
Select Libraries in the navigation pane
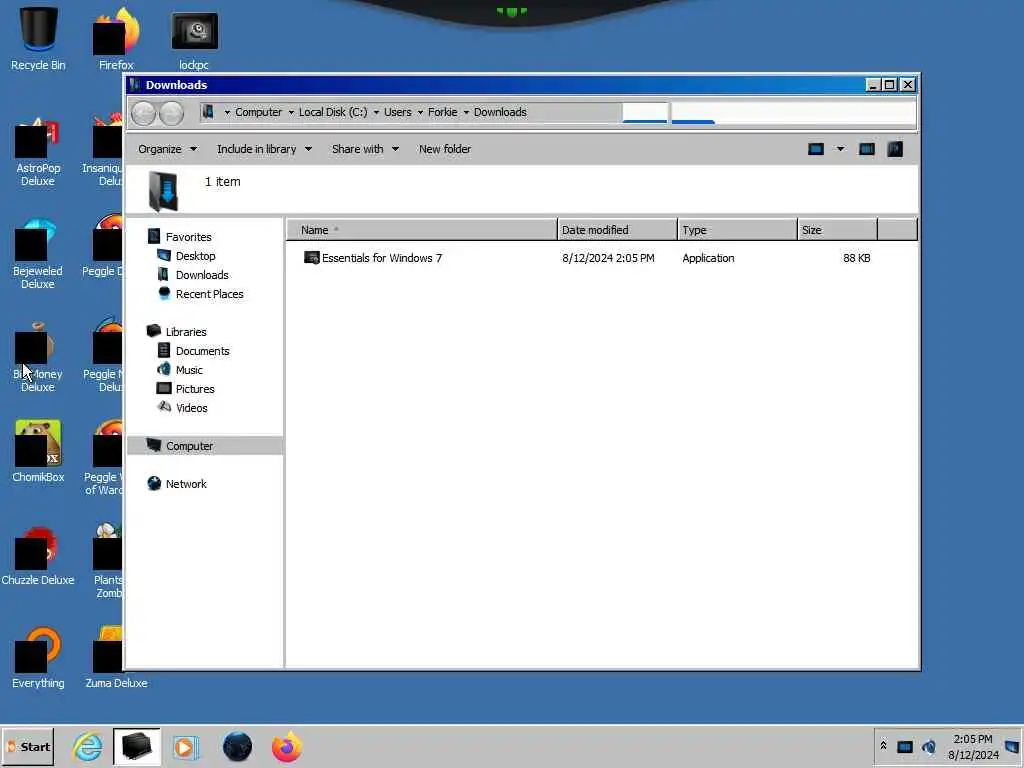[x=185, y=332]
